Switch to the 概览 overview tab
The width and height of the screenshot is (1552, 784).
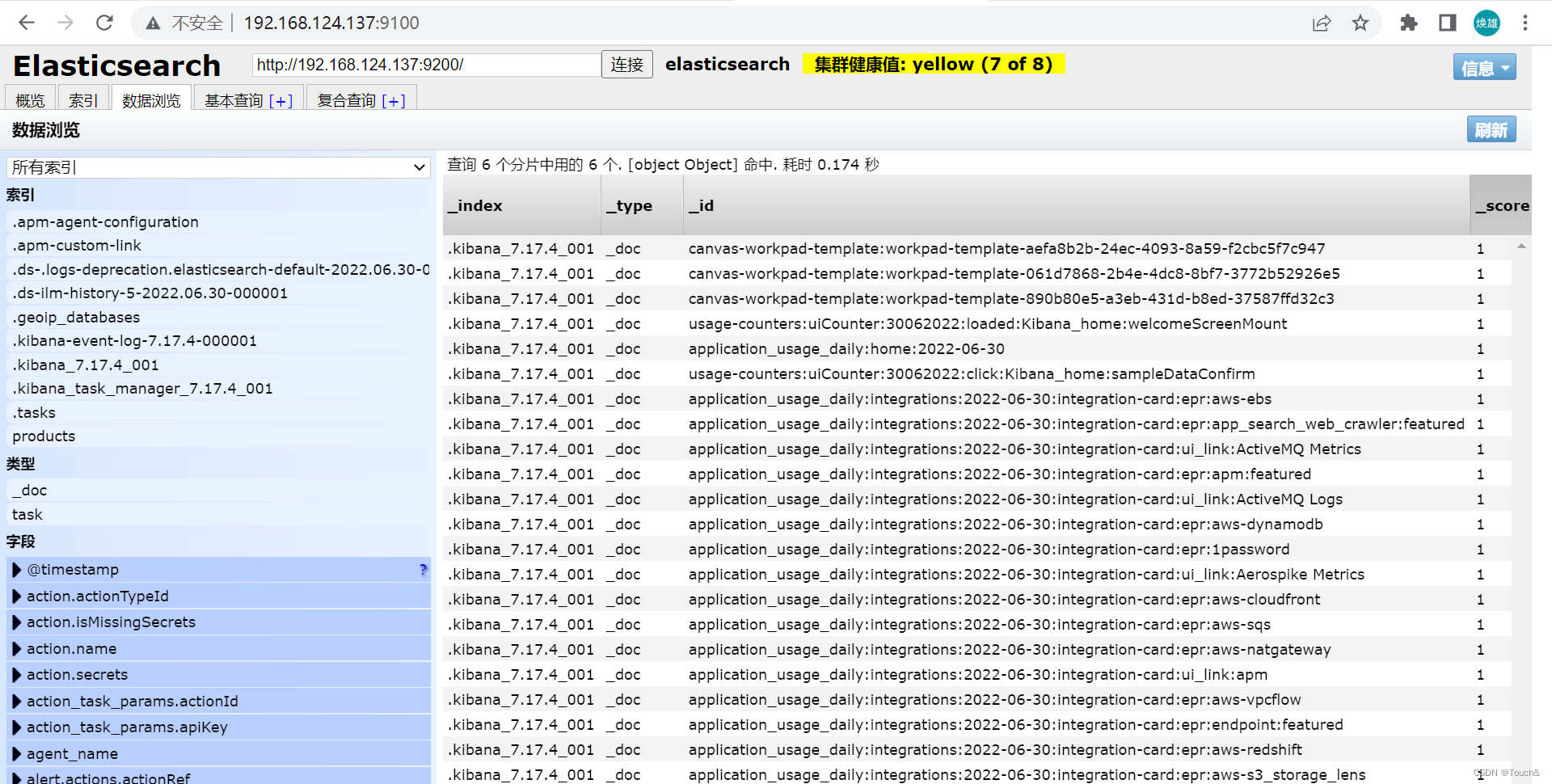pos(31,99)
